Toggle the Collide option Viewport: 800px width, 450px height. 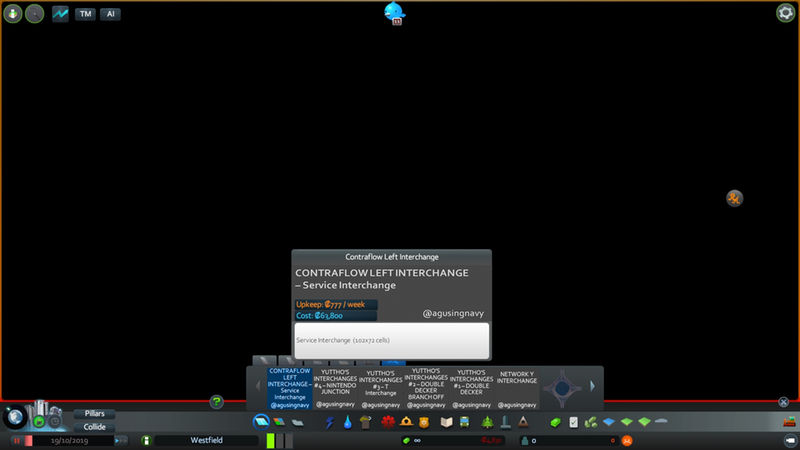coord(95,427)
